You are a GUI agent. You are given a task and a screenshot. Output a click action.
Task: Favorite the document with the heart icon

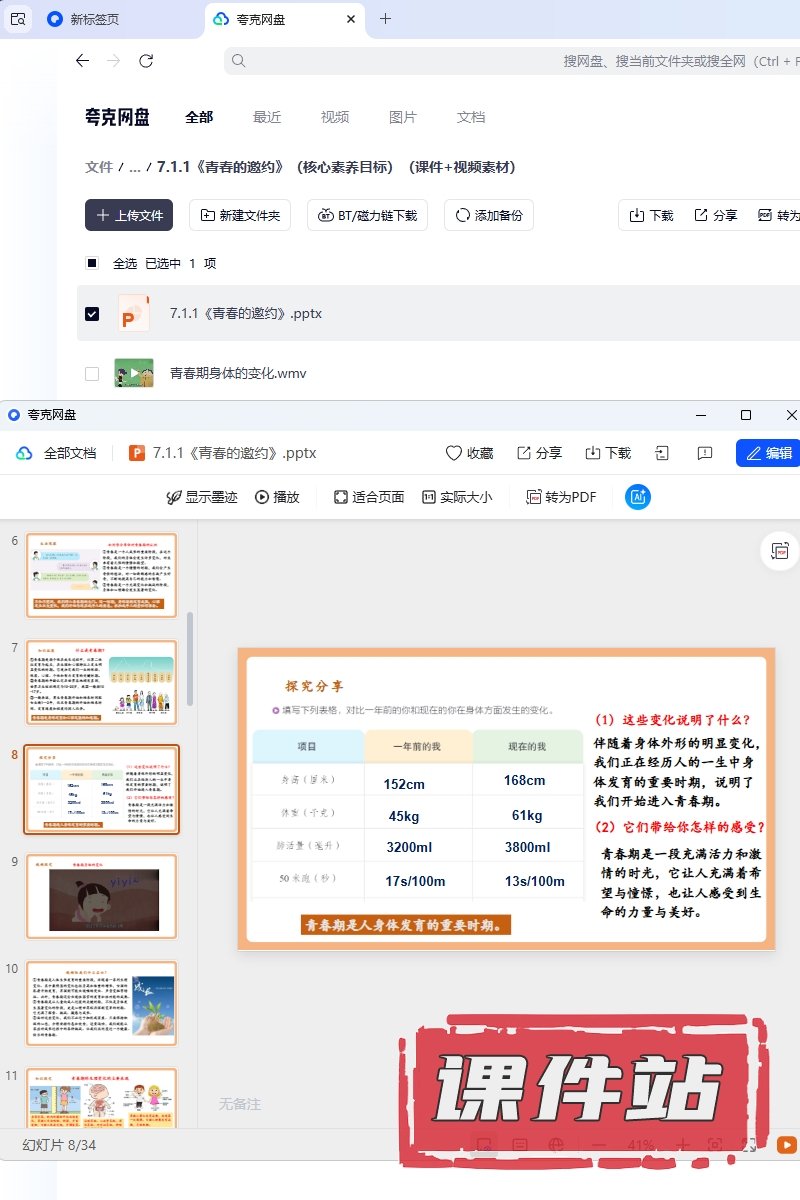454,453
